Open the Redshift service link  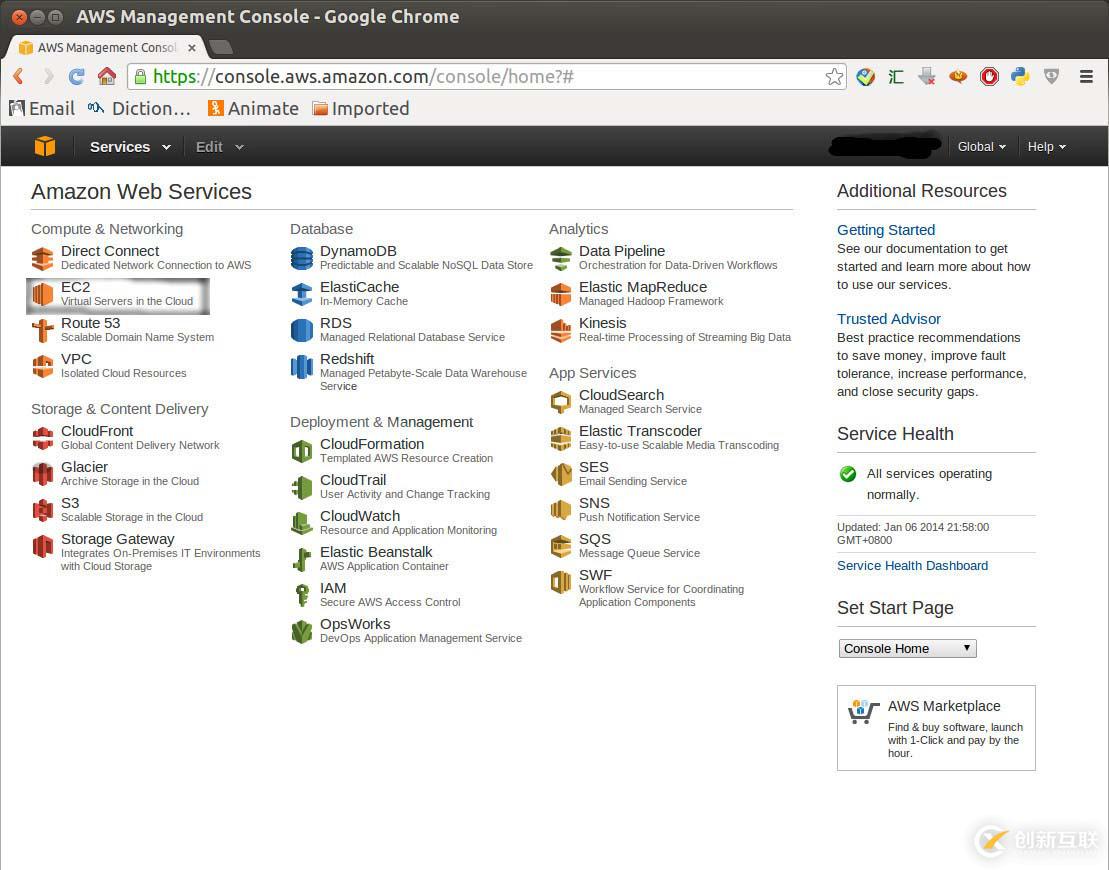tap(347, 359)
